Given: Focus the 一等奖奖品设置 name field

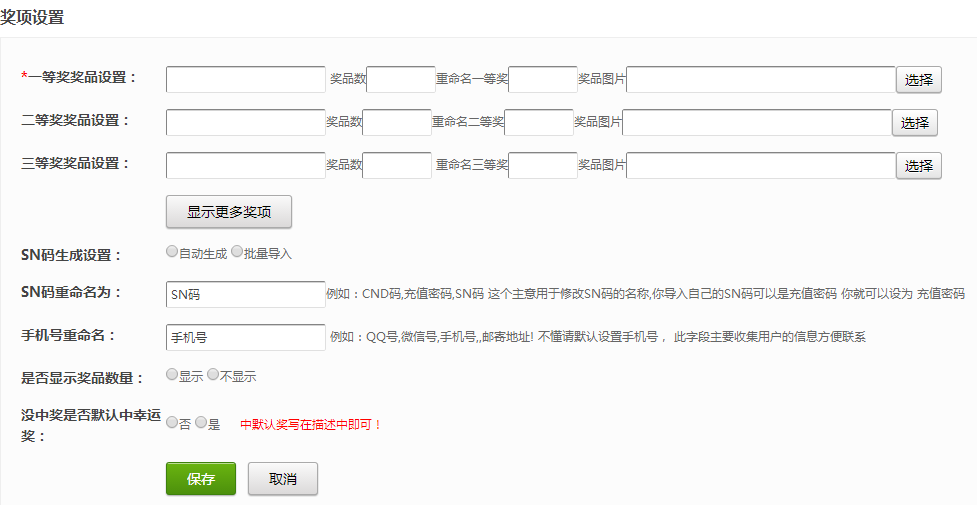Looking at the screenshot, I should pyautogui.click(x=246, y=80).
